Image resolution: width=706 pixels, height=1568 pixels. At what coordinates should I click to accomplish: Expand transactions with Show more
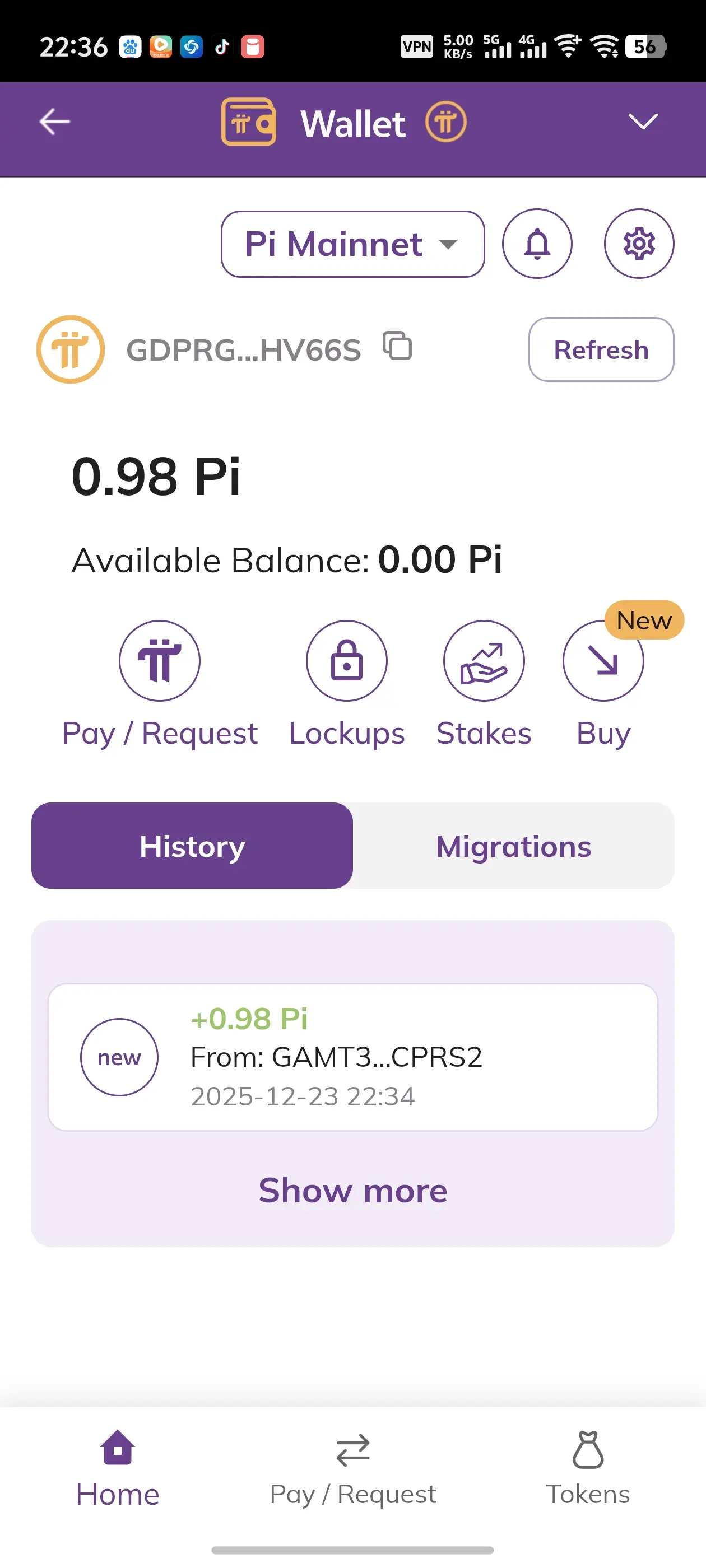click(352, 1190)
